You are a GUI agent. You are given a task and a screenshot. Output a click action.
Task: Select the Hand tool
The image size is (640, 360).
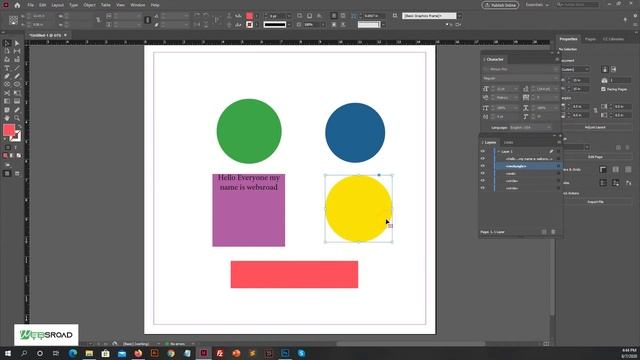coord(7,118)
